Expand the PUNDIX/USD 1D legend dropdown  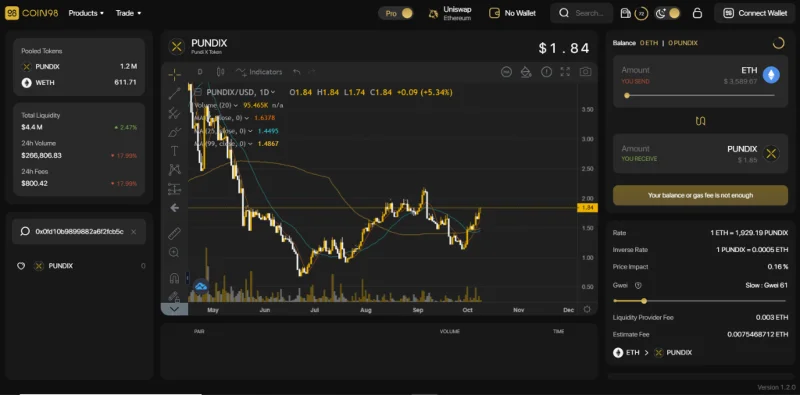coord(273,92)
